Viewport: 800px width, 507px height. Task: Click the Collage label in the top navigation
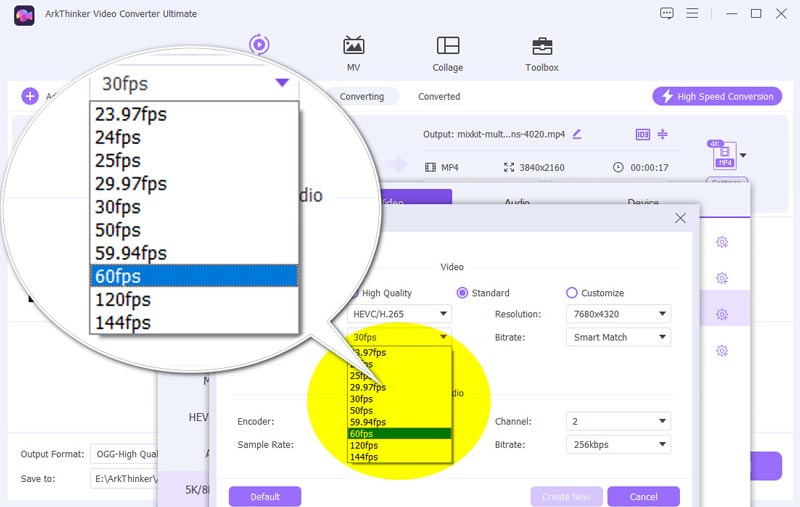pyautogui.click(x=448, y=67)
